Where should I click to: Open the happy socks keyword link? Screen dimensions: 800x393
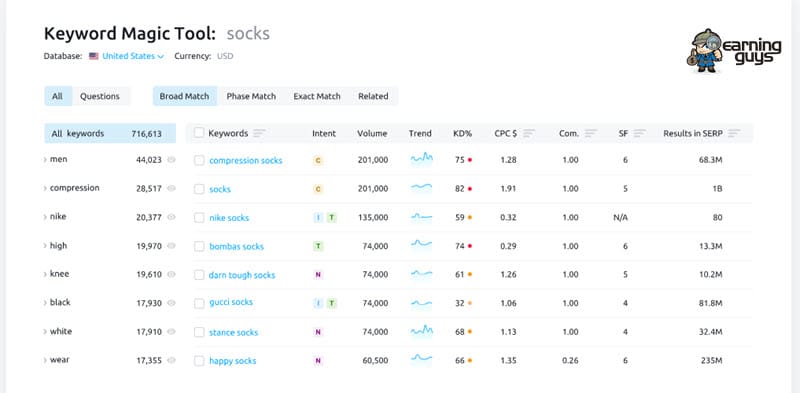point(233,361)
